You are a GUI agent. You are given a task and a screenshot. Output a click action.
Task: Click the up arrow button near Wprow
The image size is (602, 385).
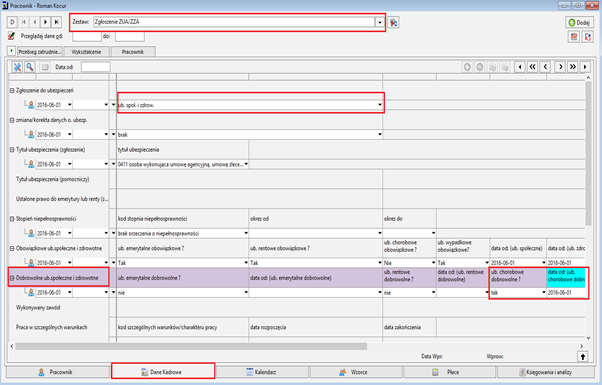583,357
